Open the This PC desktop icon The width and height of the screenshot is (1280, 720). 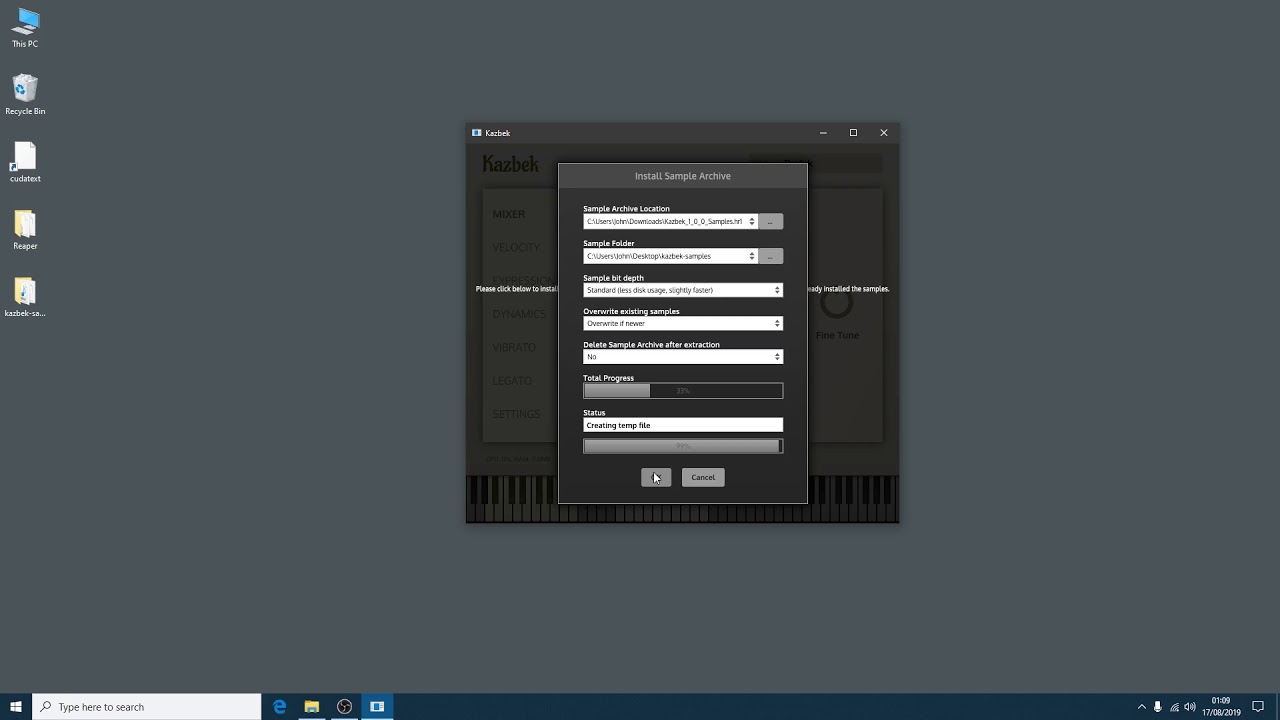tap(25, 27)
